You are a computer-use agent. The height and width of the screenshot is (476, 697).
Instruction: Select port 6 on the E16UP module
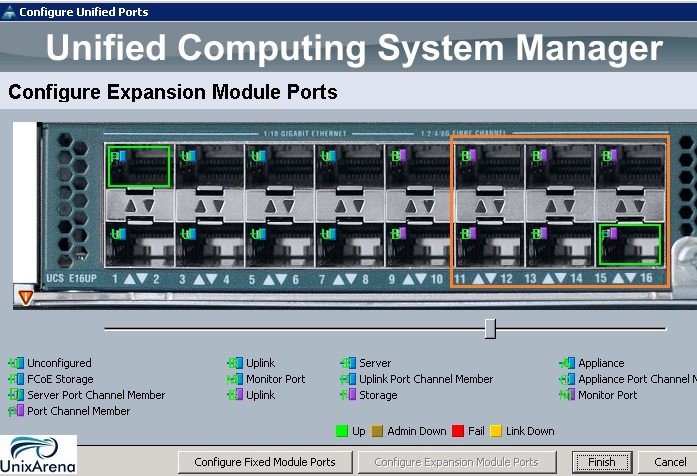click(x=280, y=244)
